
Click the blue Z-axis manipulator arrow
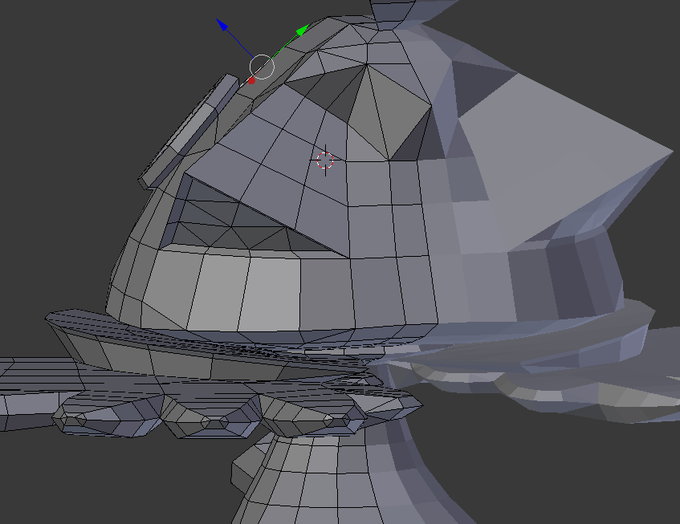click(x=222, y=25)
